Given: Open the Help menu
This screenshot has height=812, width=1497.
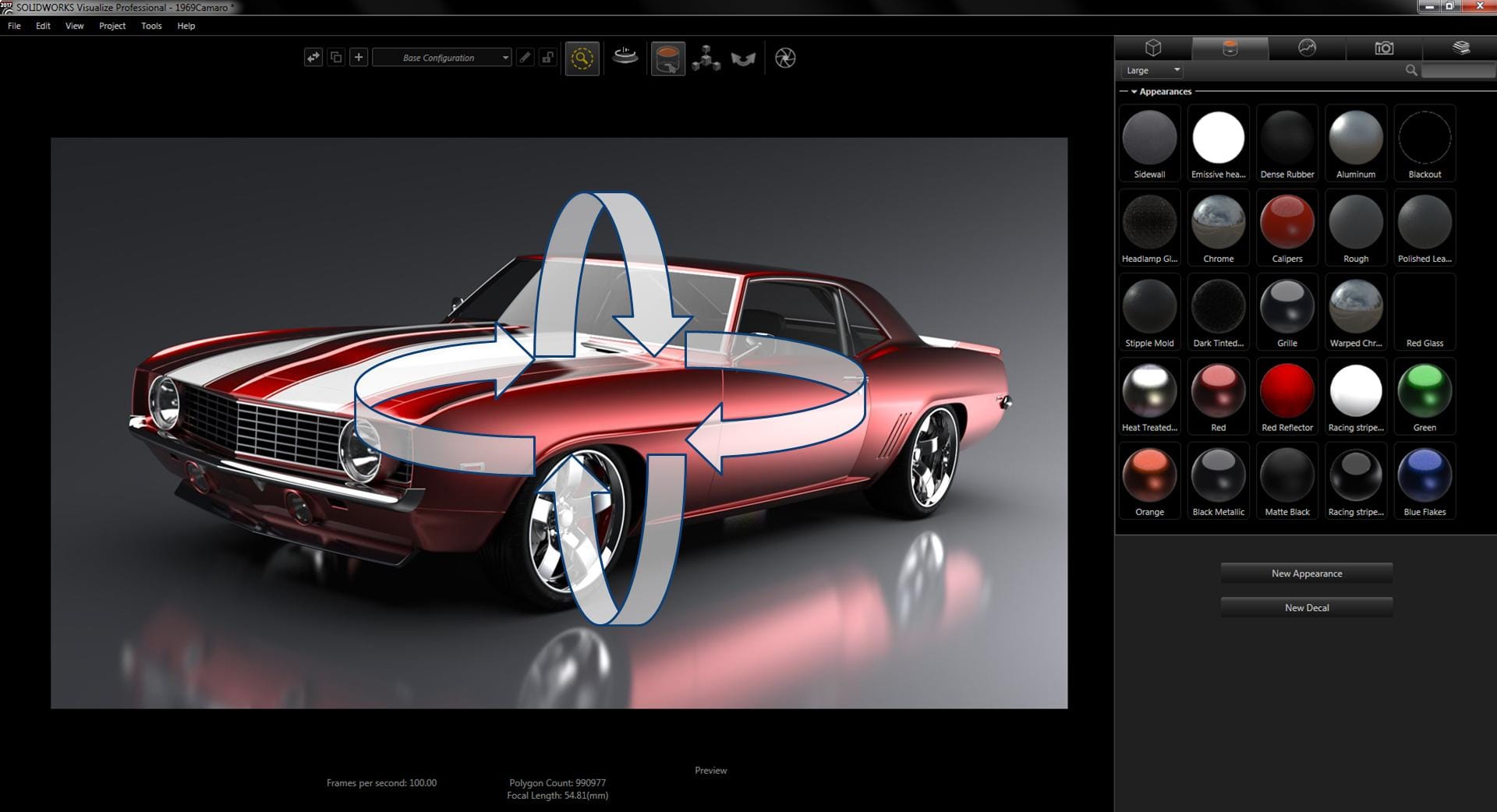Looking at the screenshot, I should 186,26.
